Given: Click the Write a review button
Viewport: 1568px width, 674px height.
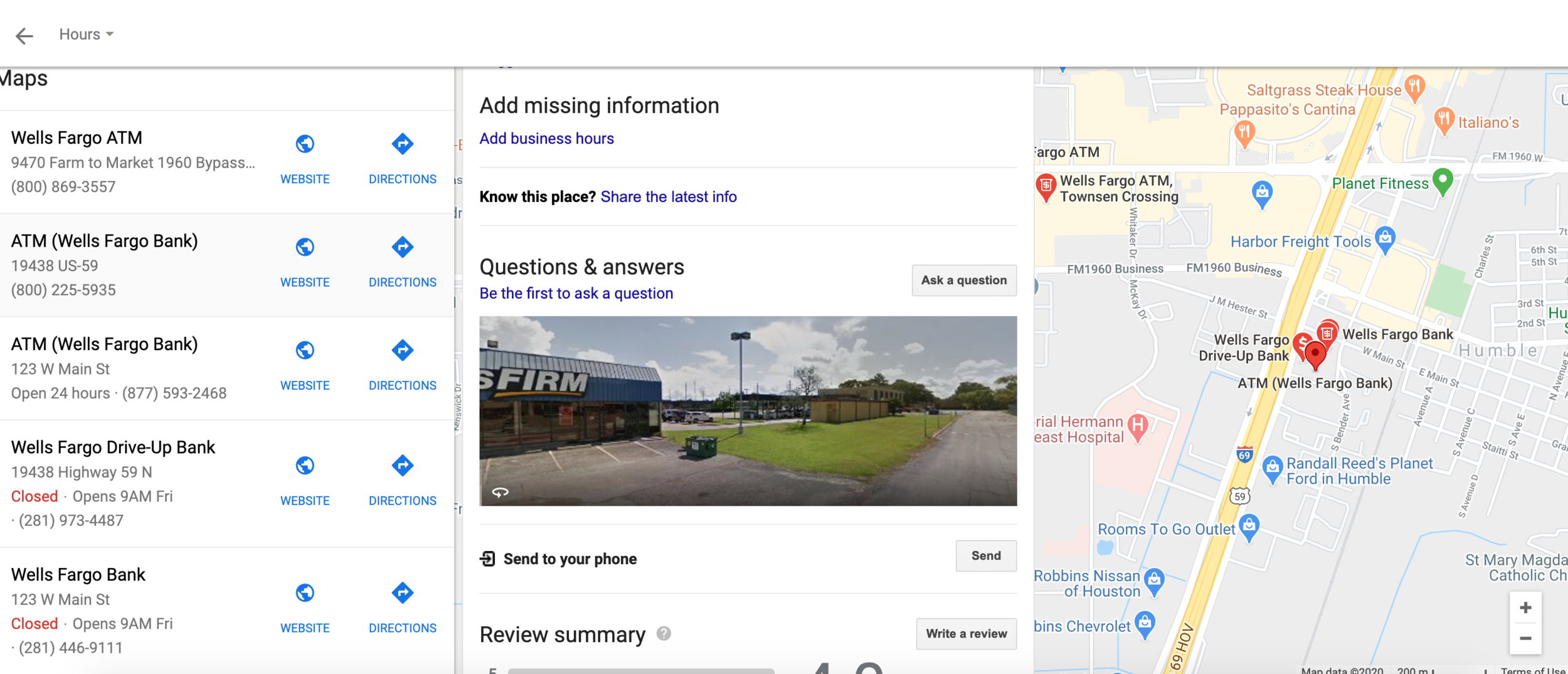Looking at the screenshot, I should [x=966, y=634].
